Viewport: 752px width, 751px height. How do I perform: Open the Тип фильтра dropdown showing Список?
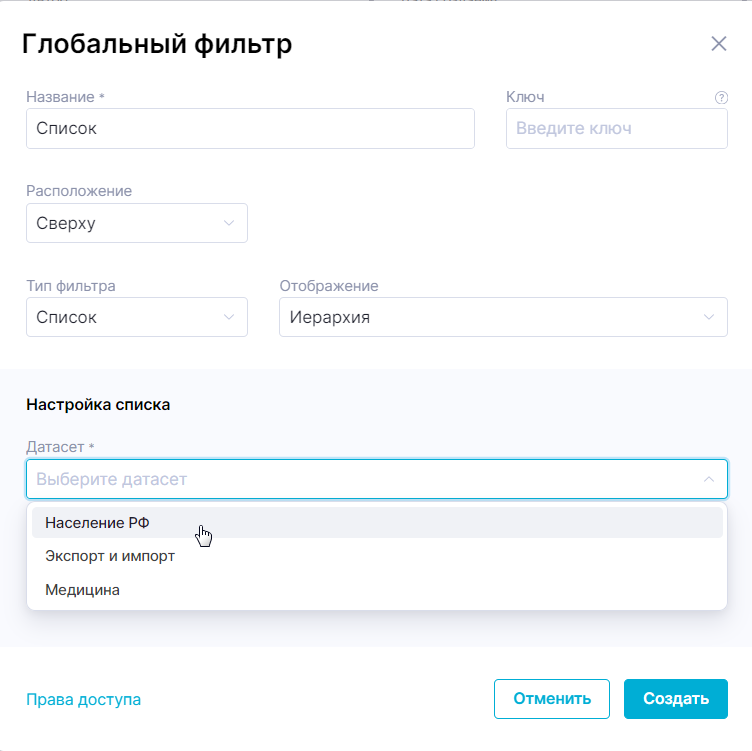[x=137, y=317]
